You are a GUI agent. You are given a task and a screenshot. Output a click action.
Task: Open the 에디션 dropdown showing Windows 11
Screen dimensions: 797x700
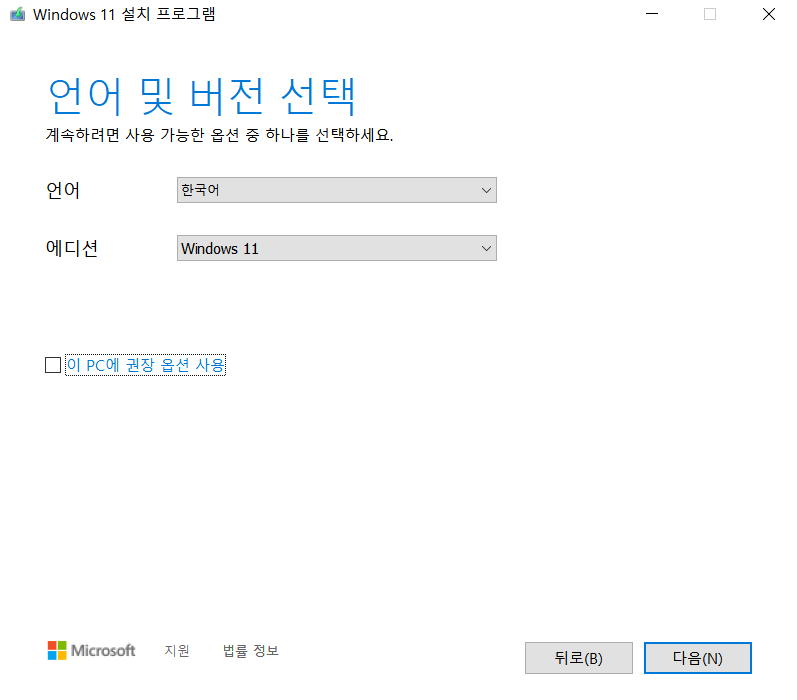(336, 248)
